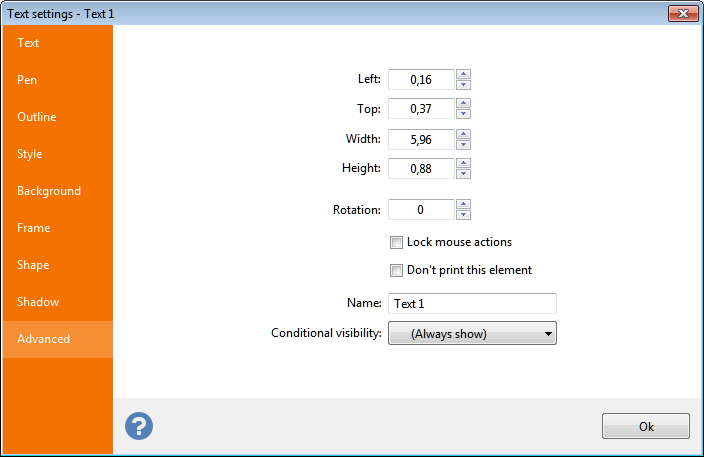This screenshot has width=704, height=457.
Task: Increase the Left value with up arrow
Action: tap(463, 74)
